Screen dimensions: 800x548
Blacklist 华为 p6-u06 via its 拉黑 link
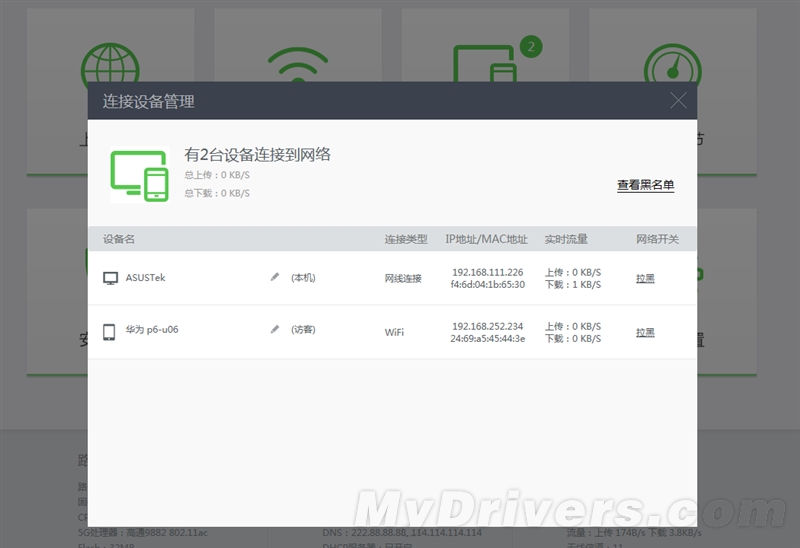pos(645,332)
